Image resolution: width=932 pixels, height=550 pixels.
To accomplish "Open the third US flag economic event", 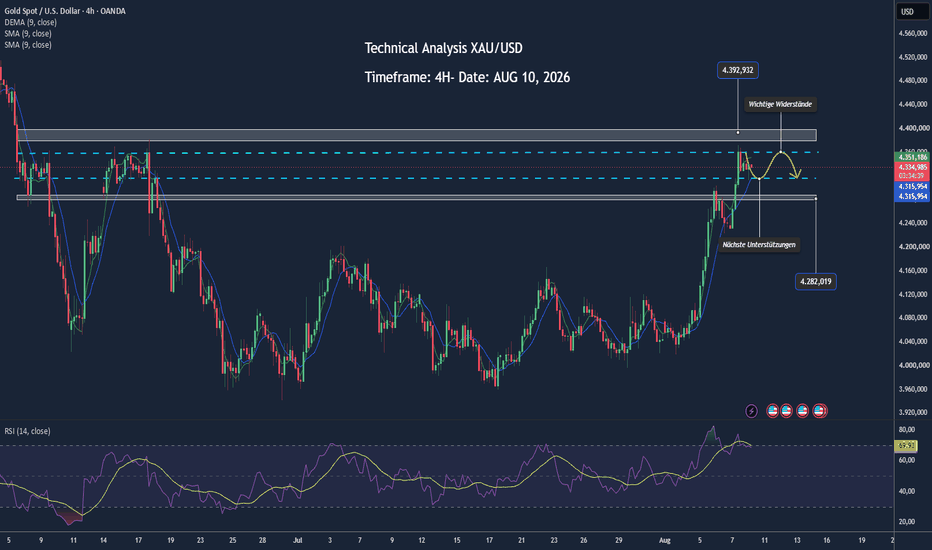I will point(802,411).
